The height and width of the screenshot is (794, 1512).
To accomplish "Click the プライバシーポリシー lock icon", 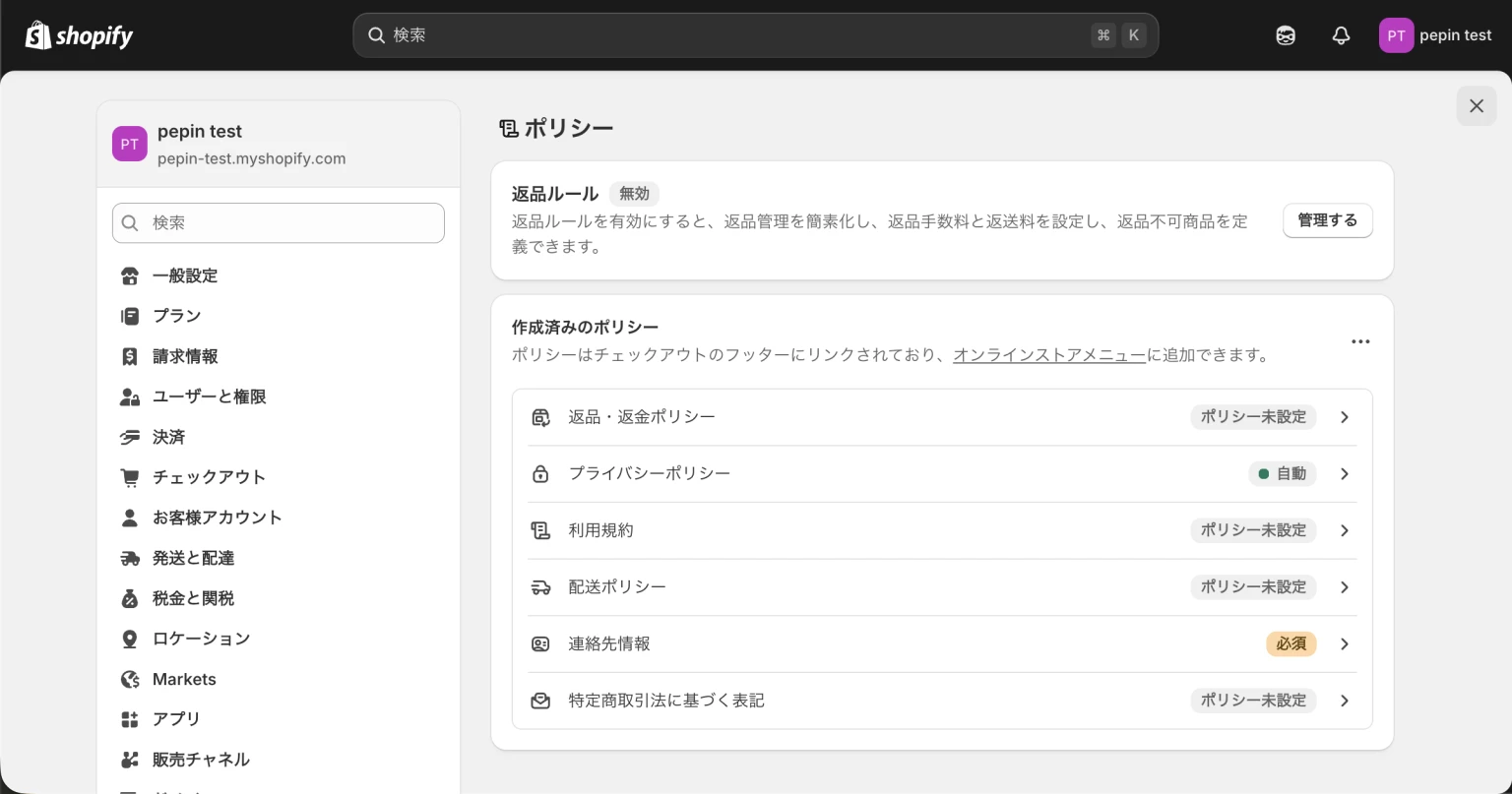I will pos(540,473).
